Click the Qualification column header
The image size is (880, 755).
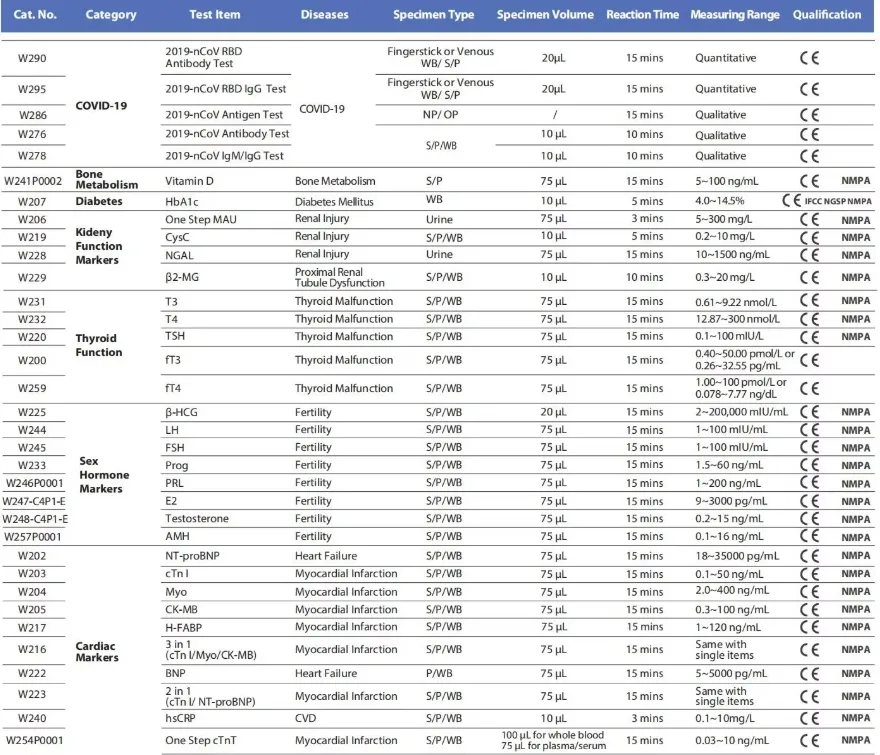[x=827, y=15]
